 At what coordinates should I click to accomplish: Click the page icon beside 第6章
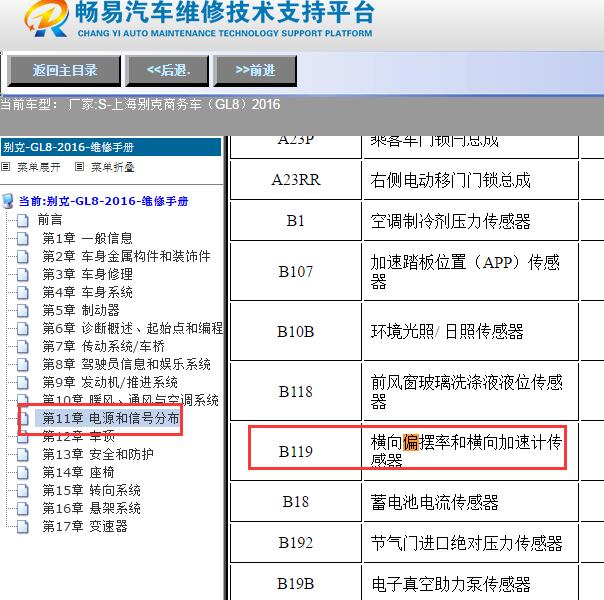click(23, 328)
